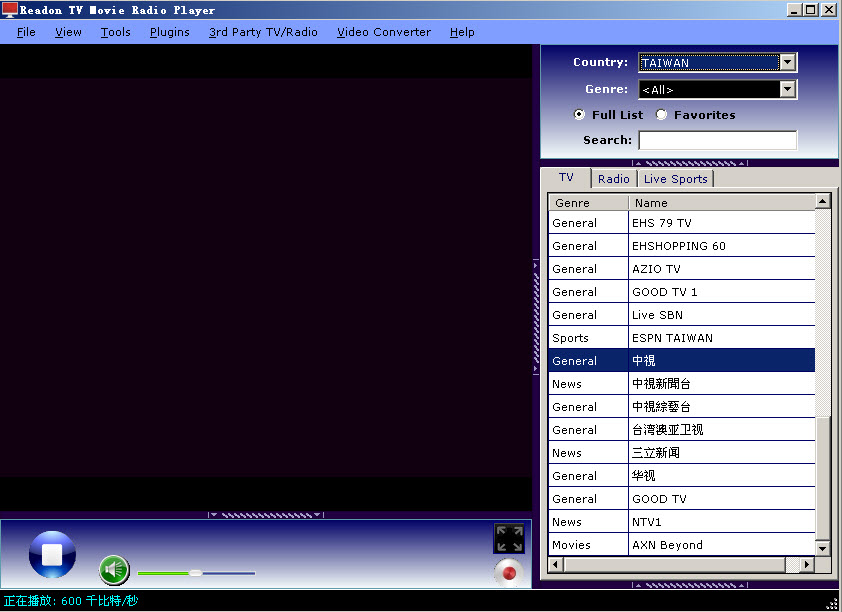Screen dimensions: 842x612
Task: Select the highlighted 中視 channel
Action: (681, 361)
